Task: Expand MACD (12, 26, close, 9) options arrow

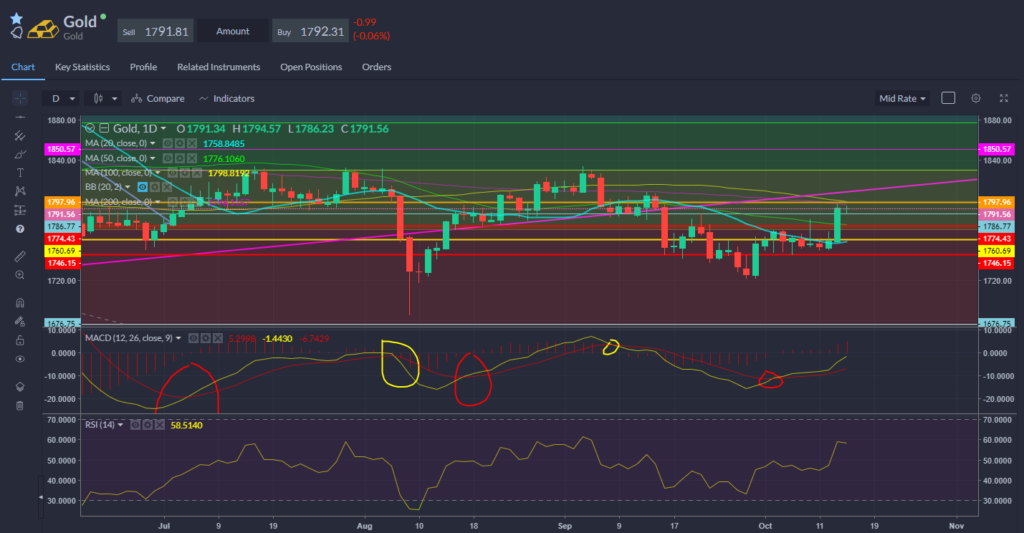Action: 178,338
